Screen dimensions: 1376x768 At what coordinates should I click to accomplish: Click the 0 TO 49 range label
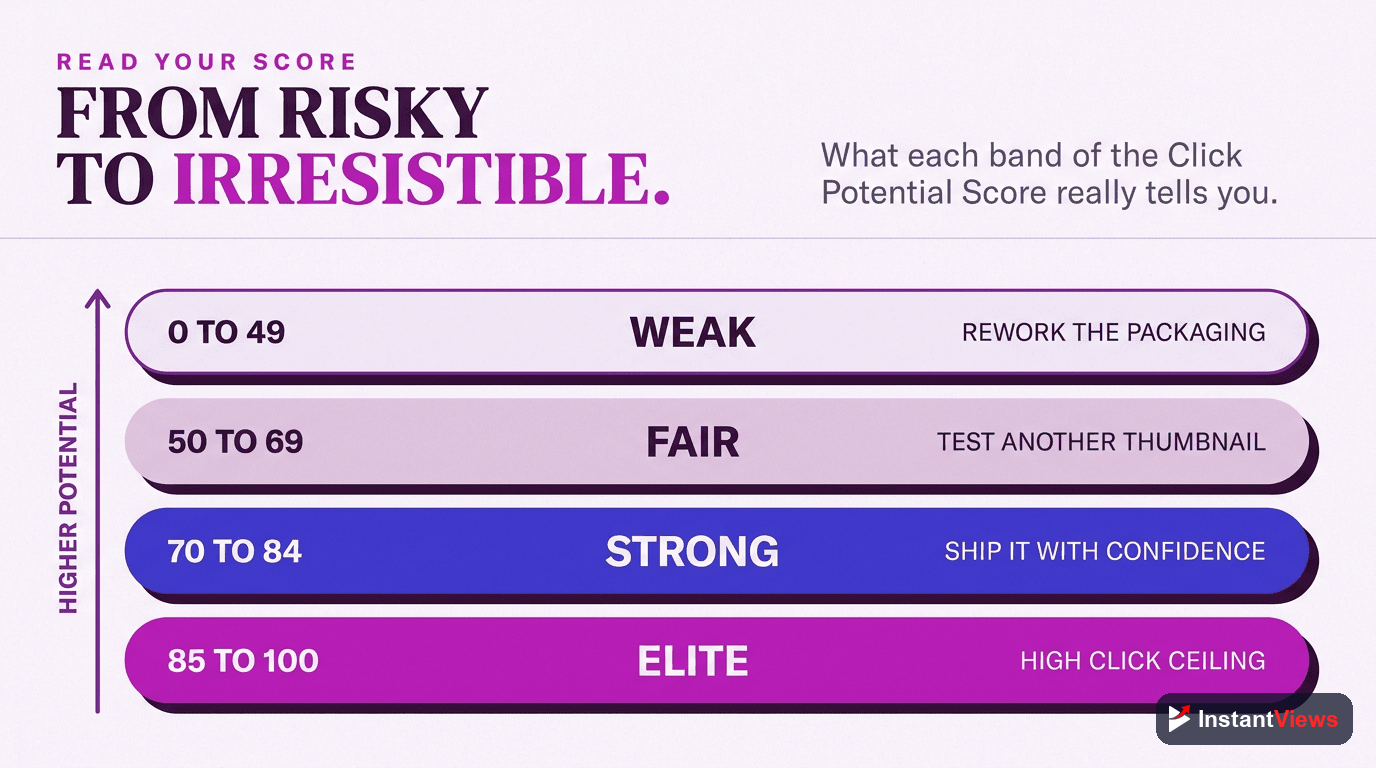pos(227,333)
